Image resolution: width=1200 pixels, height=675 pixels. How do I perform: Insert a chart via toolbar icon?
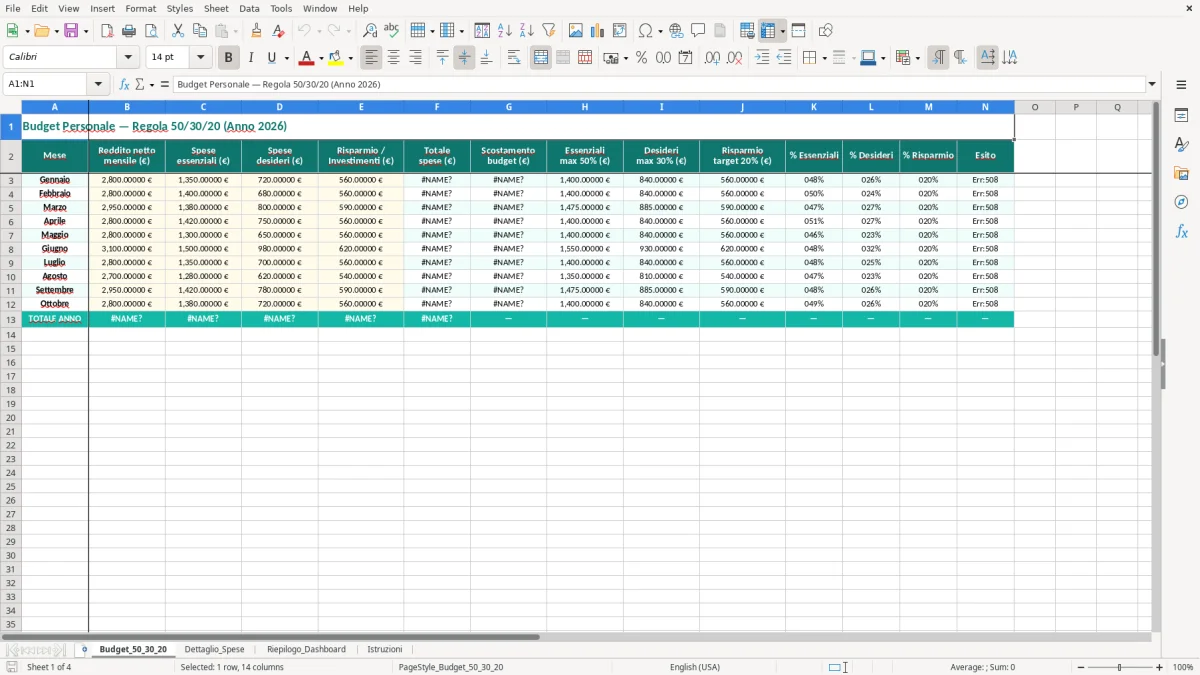coord(598,31)
